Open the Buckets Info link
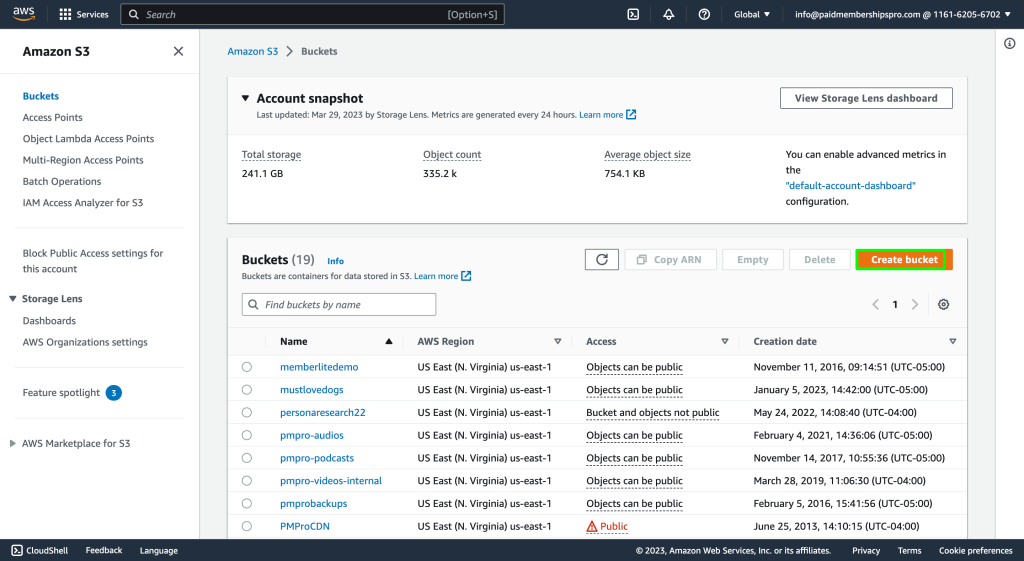1024x561 pixels. tap(335, 261)
